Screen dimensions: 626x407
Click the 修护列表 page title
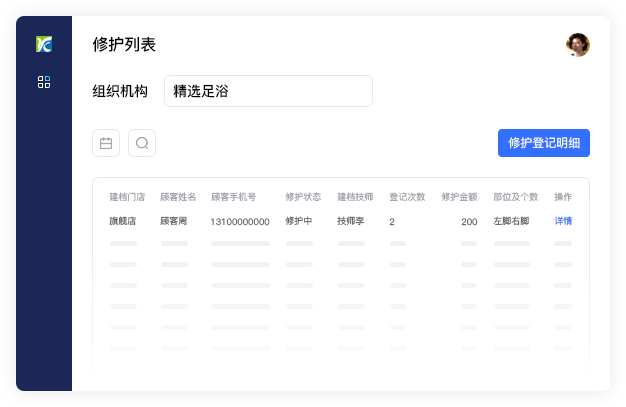(x=124, y=44)
